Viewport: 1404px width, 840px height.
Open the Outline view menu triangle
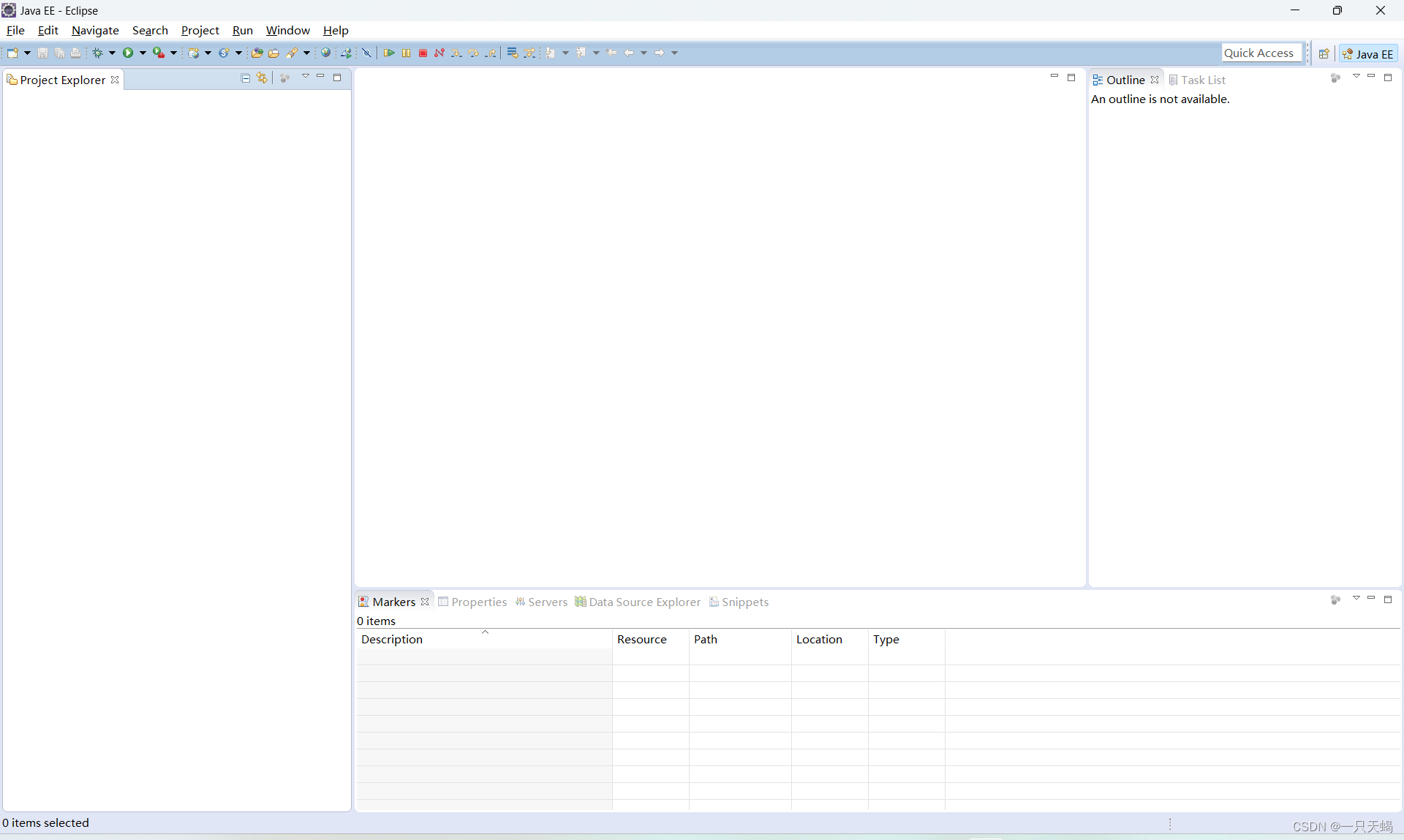coord(1356,76)
